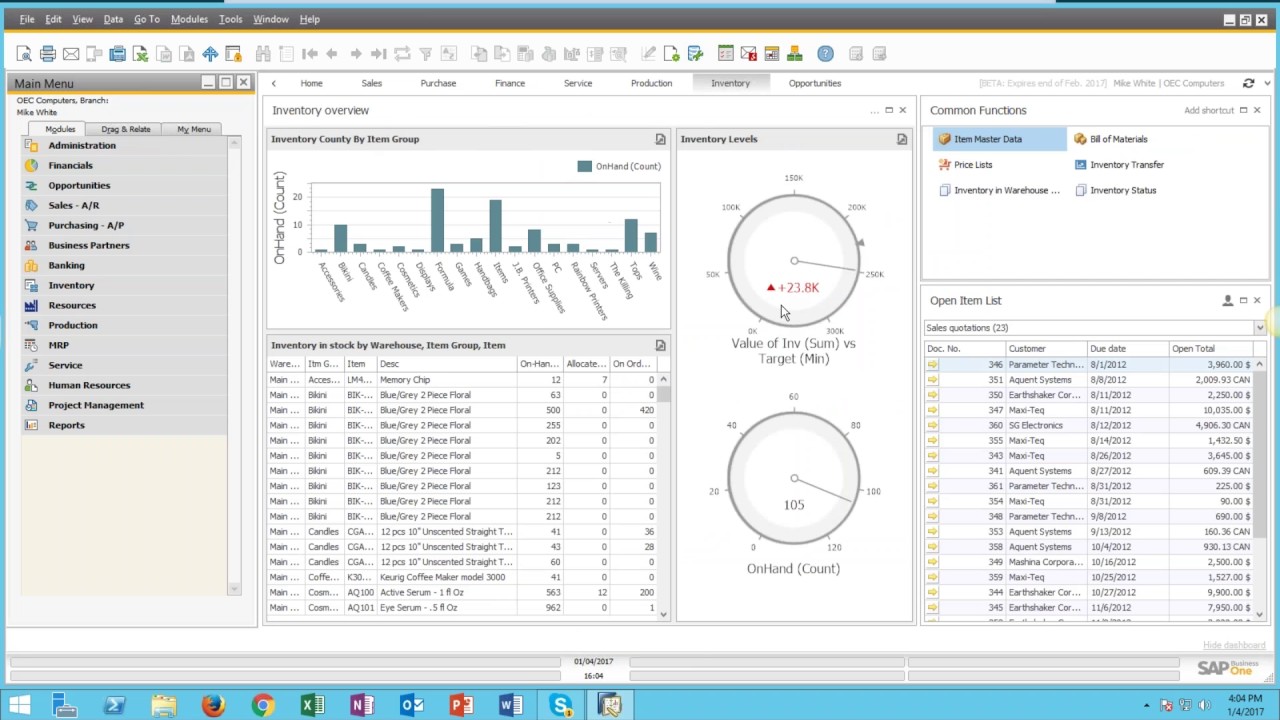Image resolution: width=1280 pixels, height=720 pixels.
Task: Click the tallest Displays bar in chart
Action: (x=437, y=220)
